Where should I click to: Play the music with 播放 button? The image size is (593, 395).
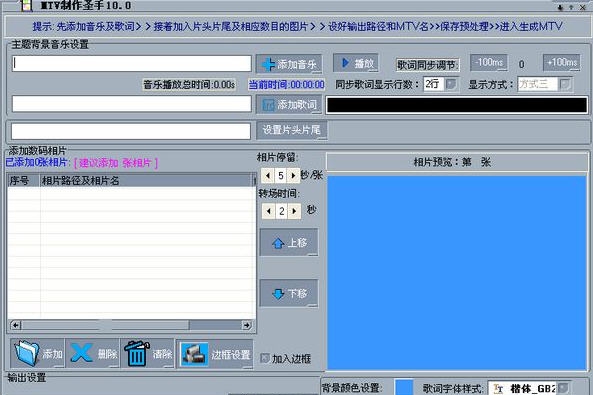(x=356, y=63)
